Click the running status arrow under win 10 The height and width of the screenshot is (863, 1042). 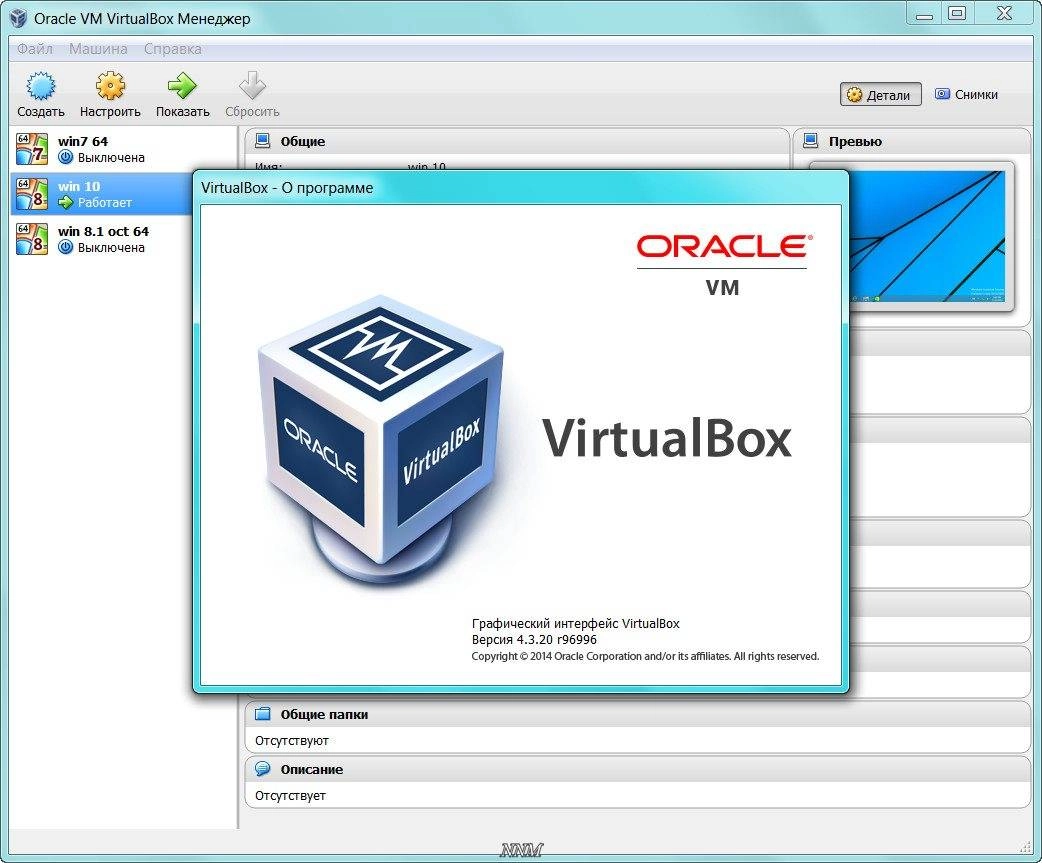[65, 203]
